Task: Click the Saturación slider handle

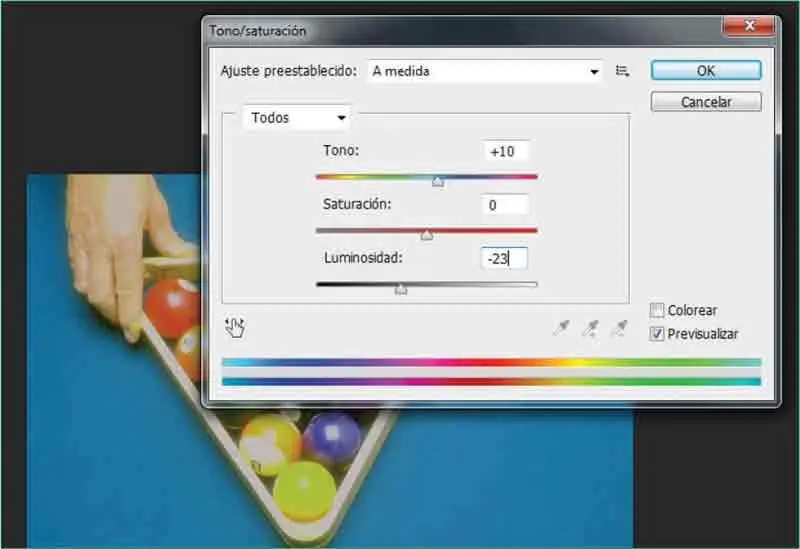Action: [x=427, y=236]
